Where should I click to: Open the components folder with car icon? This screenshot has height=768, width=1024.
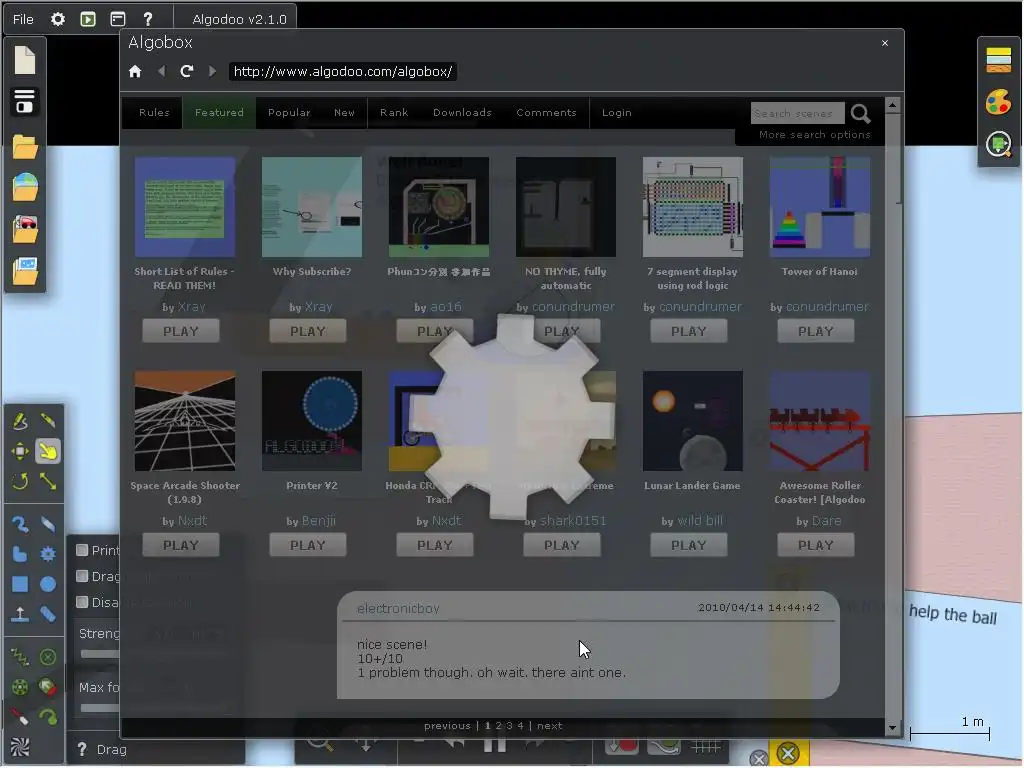tap(25, 229)
